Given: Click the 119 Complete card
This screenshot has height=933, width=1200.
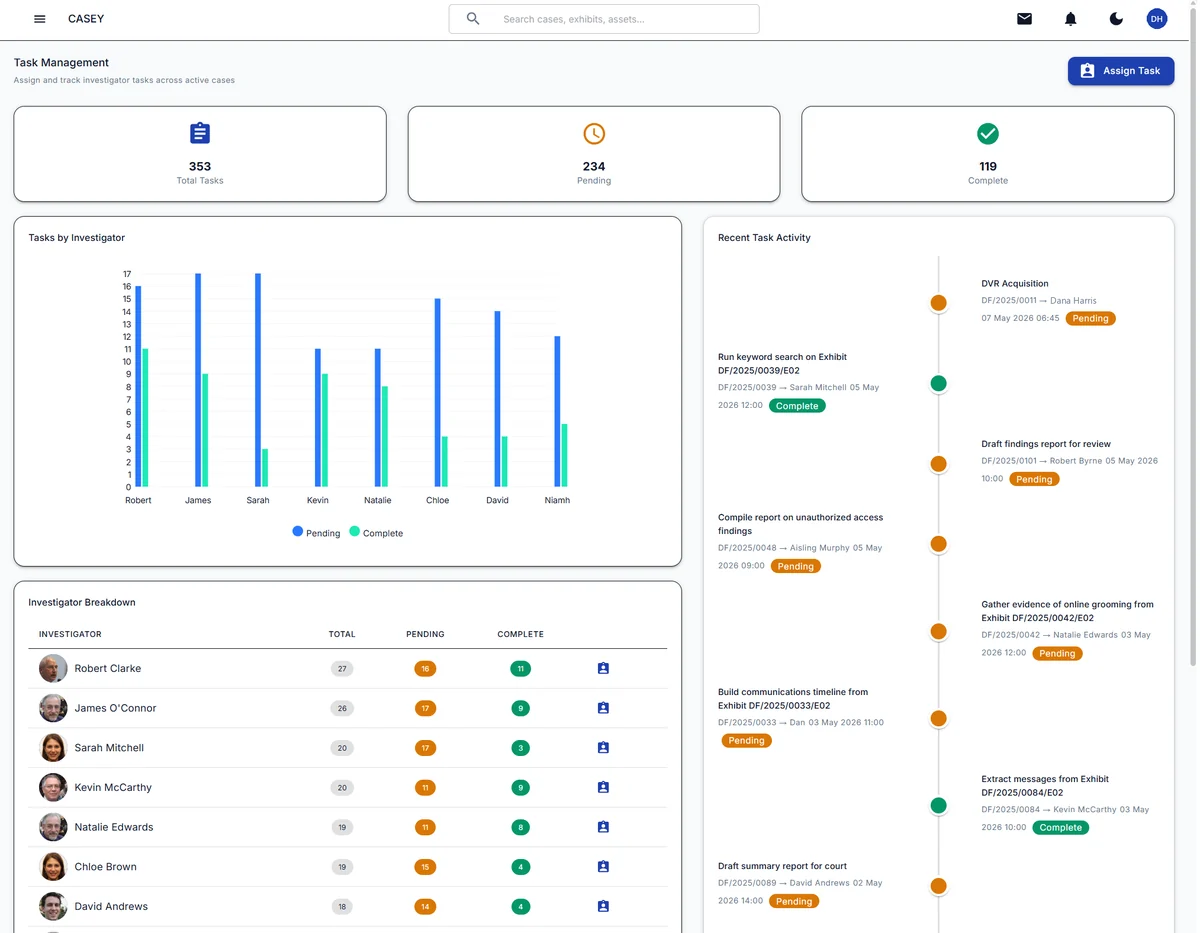Looking at the screenshot, I should (988, 154).
